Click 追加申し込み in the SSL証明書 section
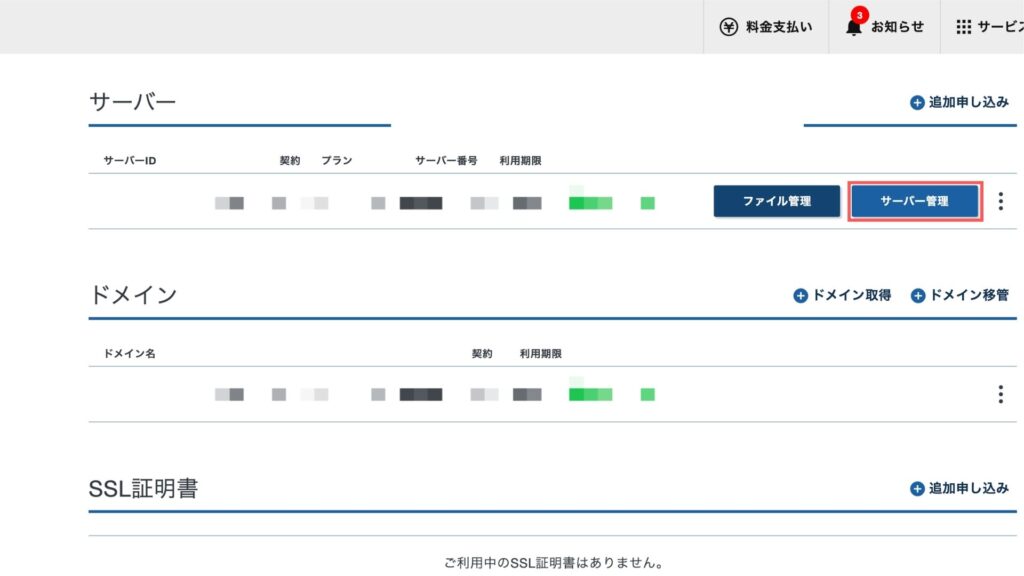 (959, 488)
